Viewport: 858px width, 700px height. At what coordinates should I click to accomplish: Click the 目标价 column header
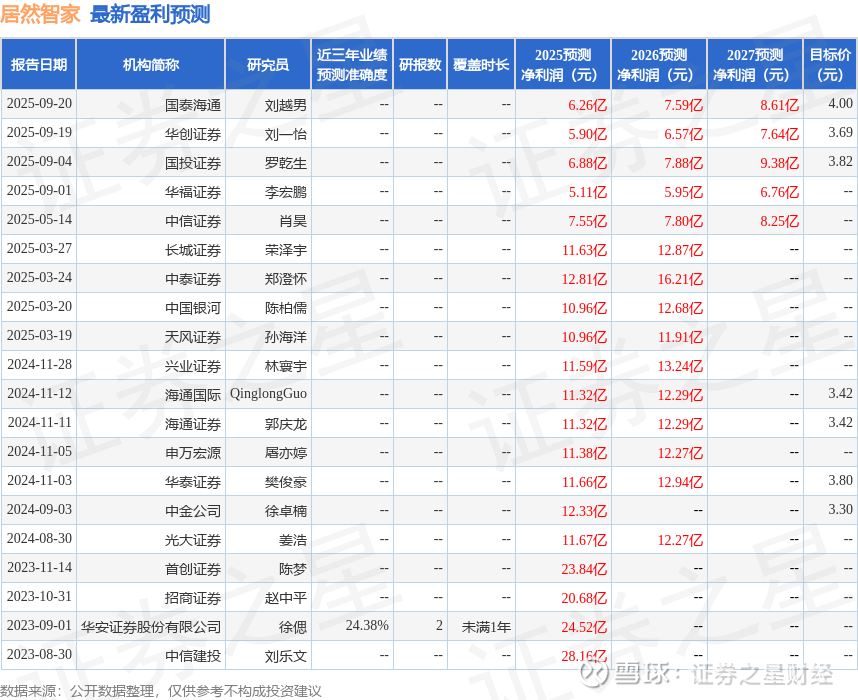[830, 65]
